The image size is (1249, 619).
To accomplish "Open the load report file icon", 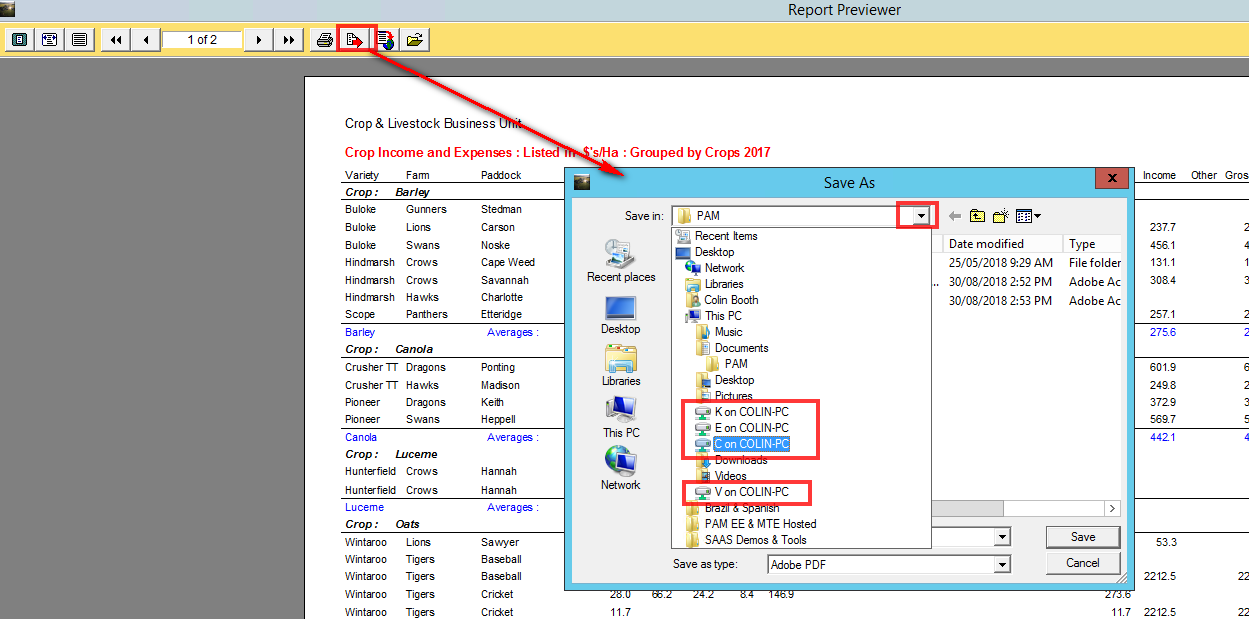I will (415, 40).
